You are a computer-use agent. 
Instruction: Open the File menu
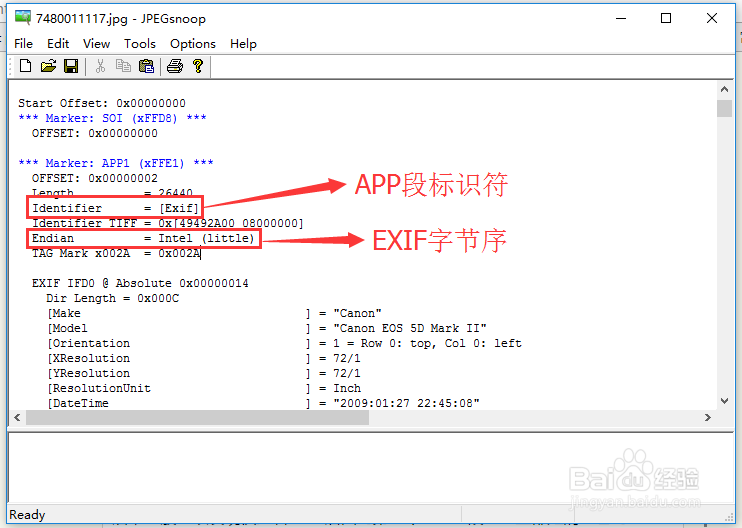tap(23, 44)
